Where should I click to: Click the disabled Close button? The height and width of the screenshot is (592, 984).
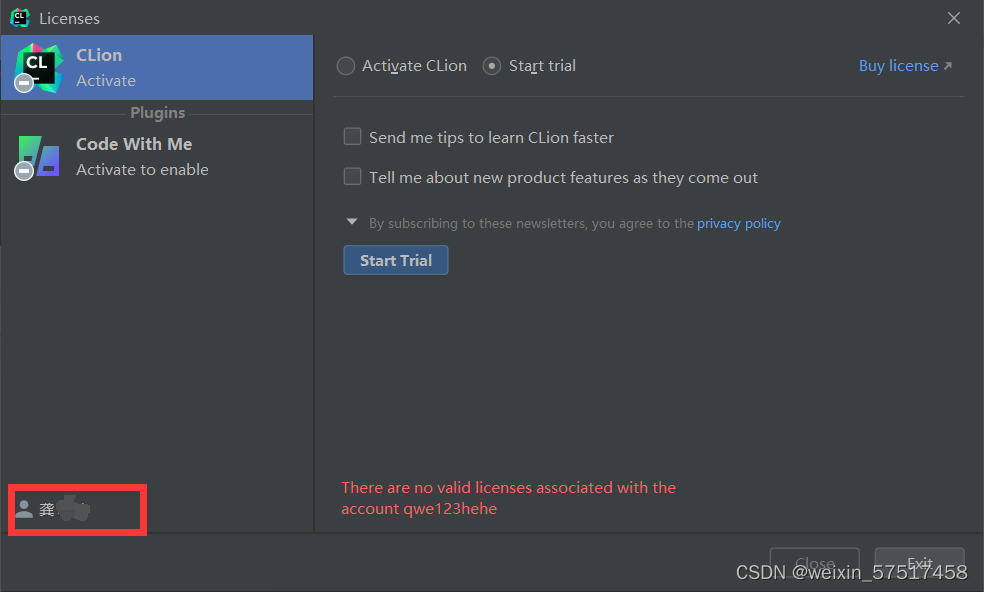tap(814, 563)
